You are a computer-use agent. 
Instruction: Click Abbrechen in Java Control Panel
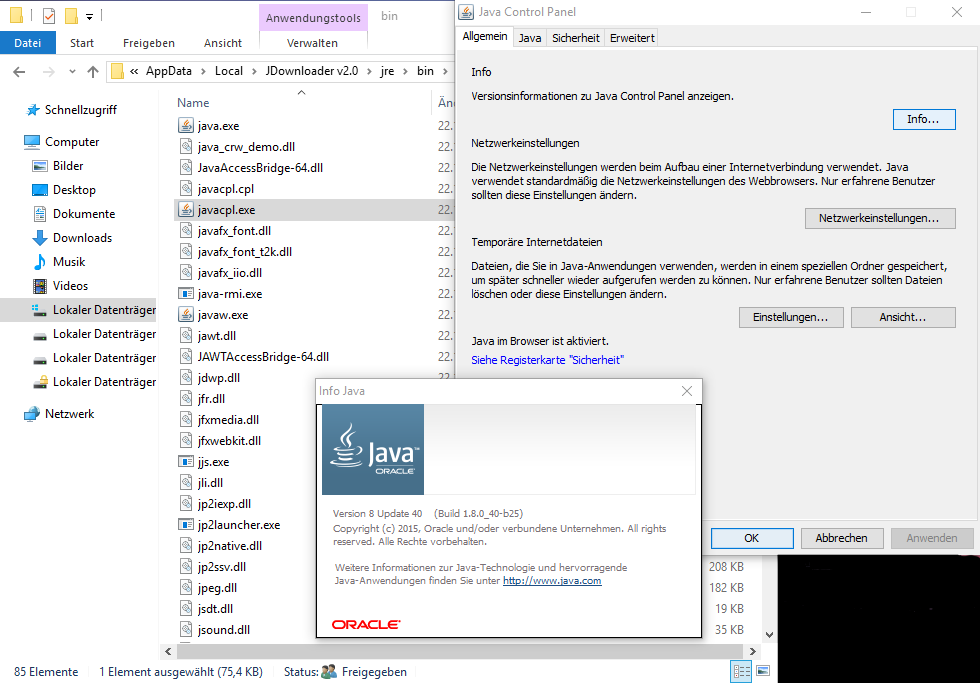(842, 538)
